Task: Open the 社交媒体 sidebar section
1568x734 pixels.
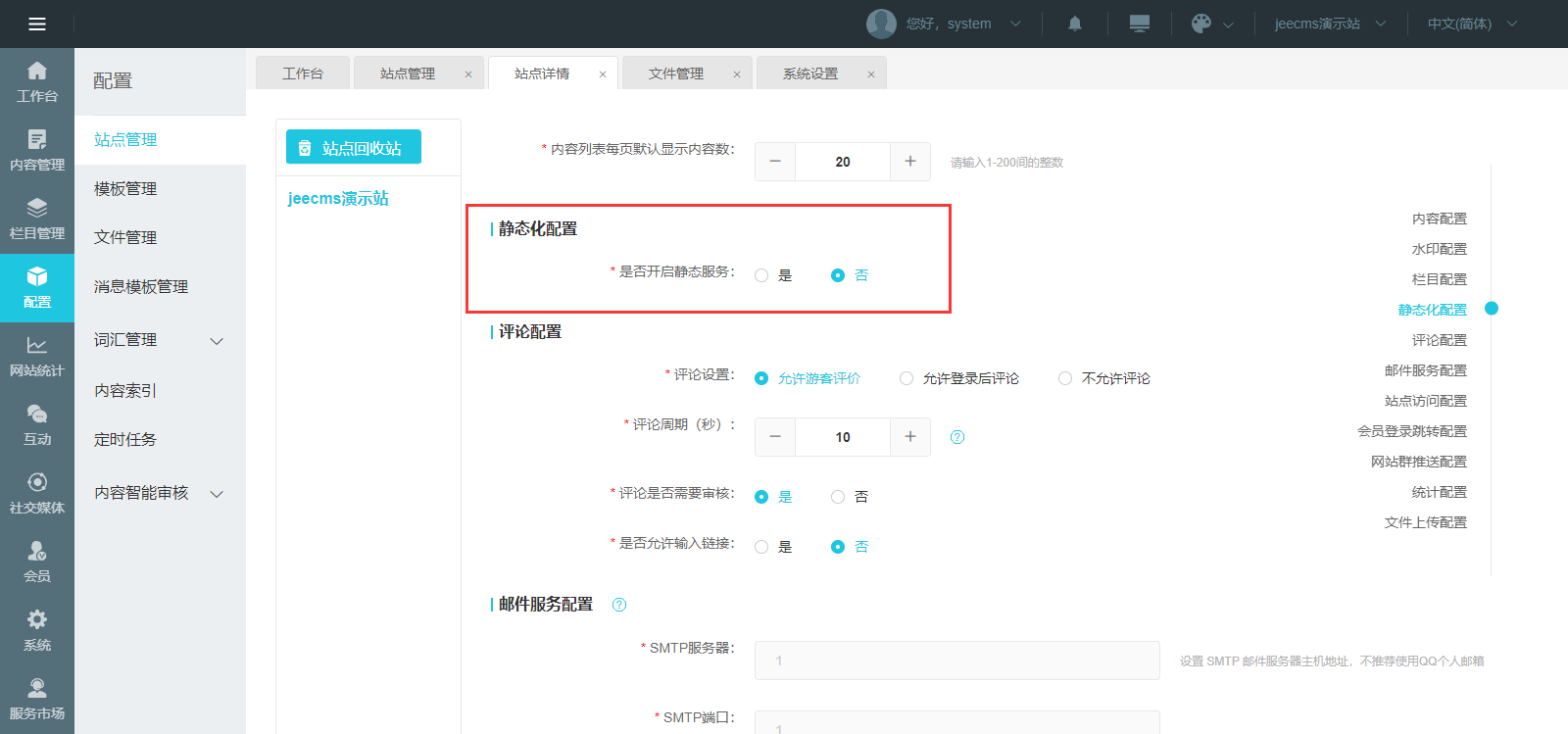Action: coord(37,494)
